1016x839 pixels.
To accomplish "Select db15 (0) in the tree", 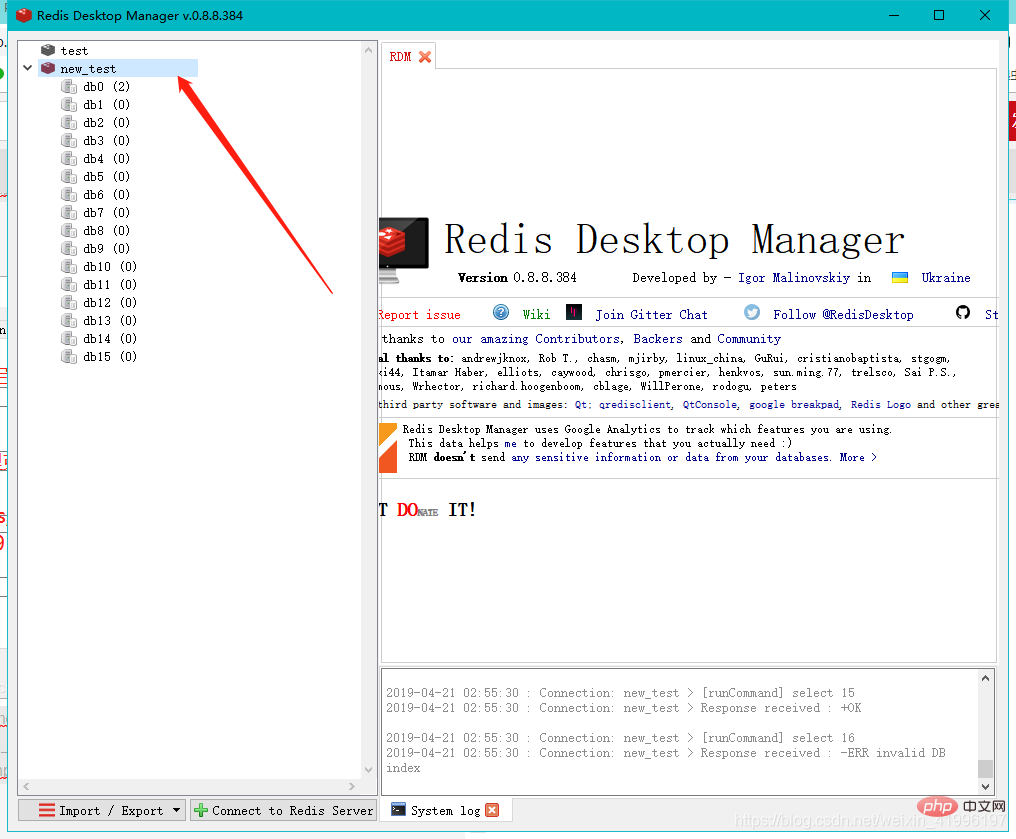I will coord(110,356).
